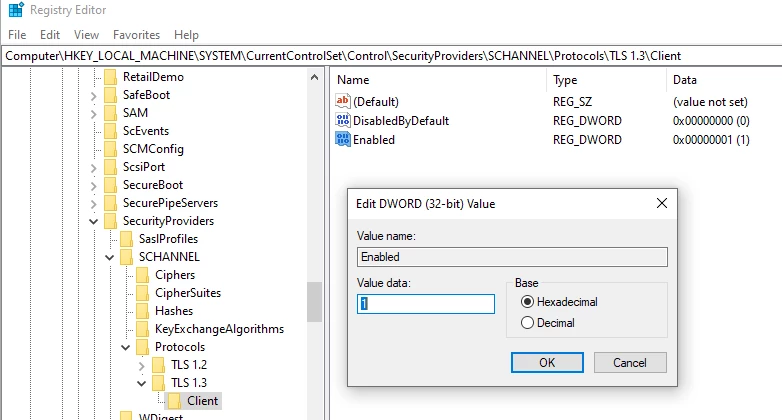Click the Value data input field
782x420 pixels.
point(426,304)
